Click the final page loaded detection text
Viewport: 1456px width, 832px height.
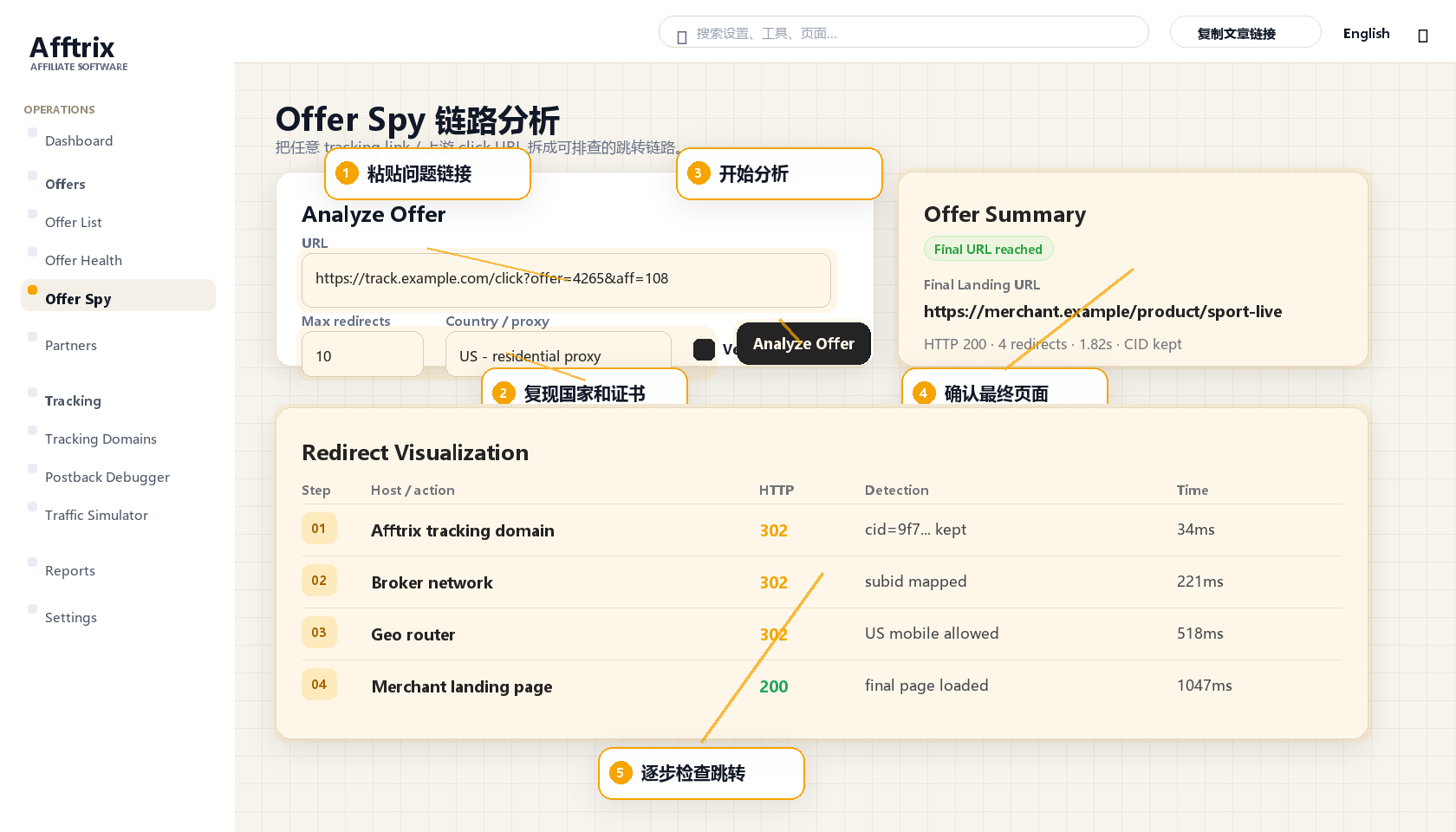[926, 686]
